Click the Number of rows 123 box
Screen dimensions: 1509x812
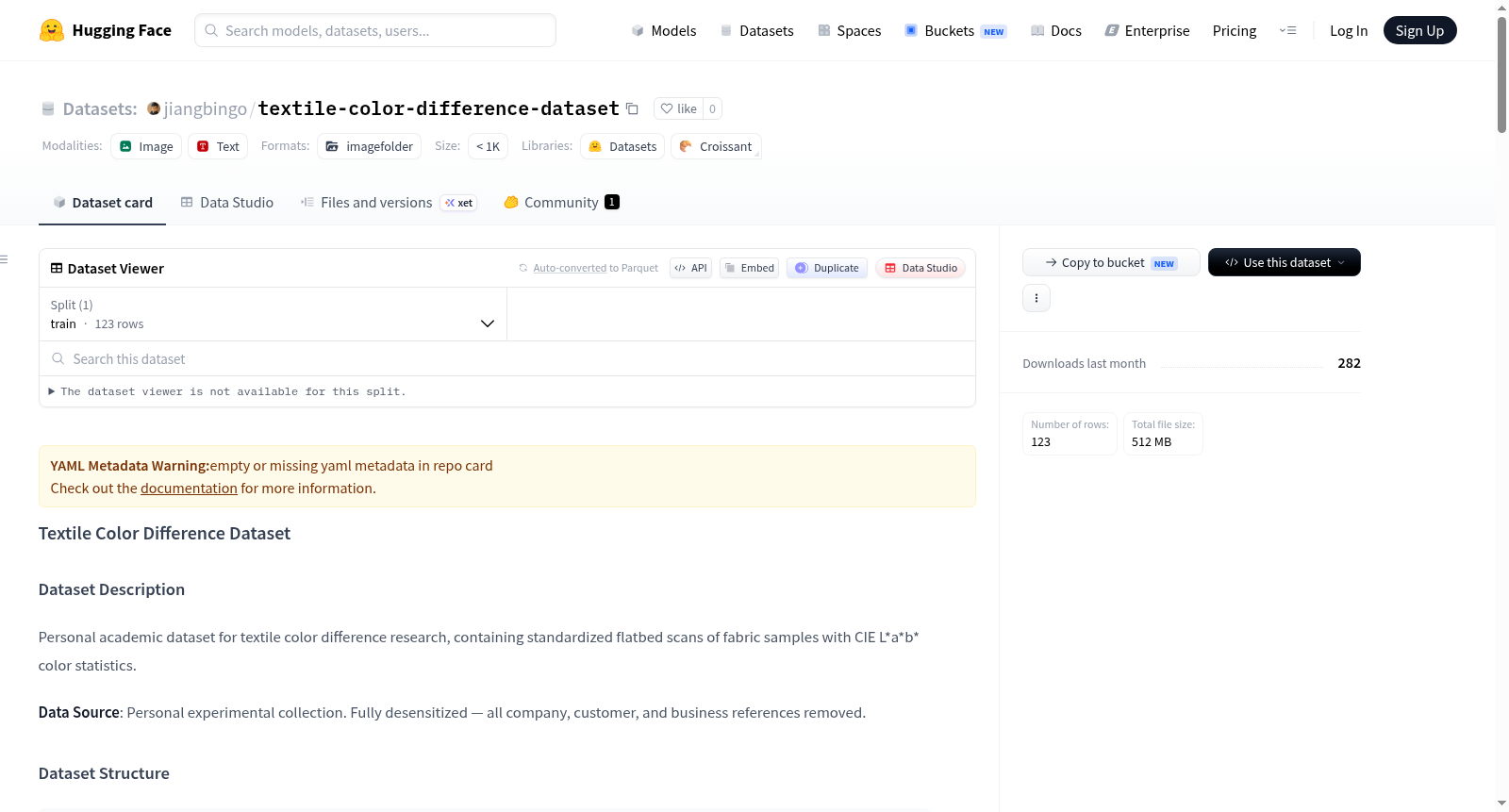[x=1070, y=434]
